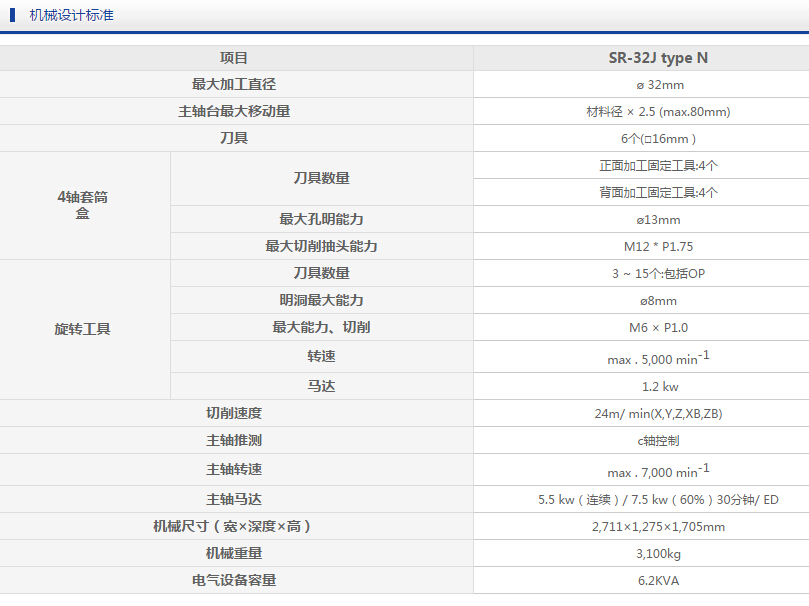Click the 最大加工直径 row label
The image size is (809, 606).
236,84
